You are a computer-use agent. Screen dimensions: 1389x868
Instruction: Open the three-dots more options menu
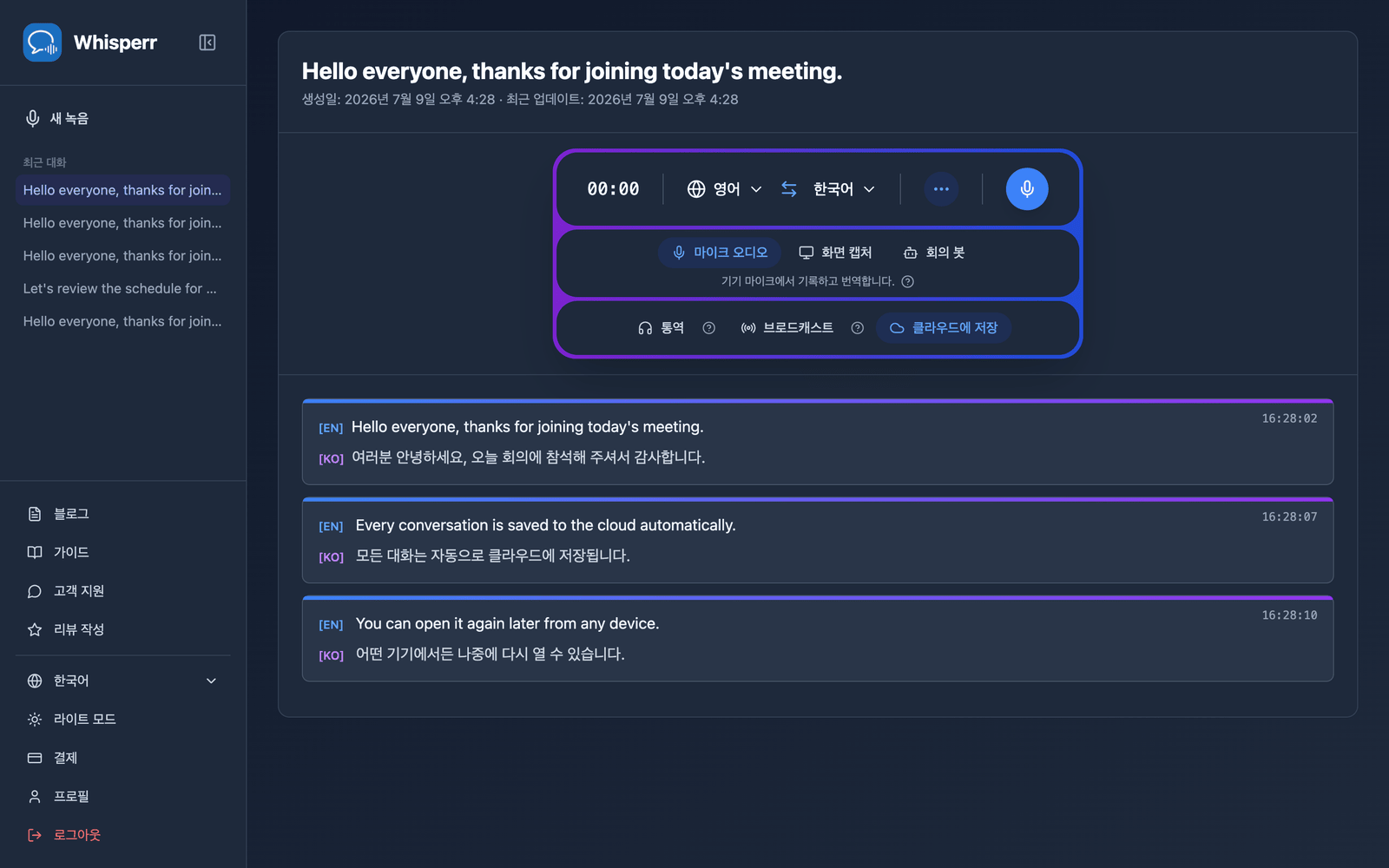(x=941, y=189)
